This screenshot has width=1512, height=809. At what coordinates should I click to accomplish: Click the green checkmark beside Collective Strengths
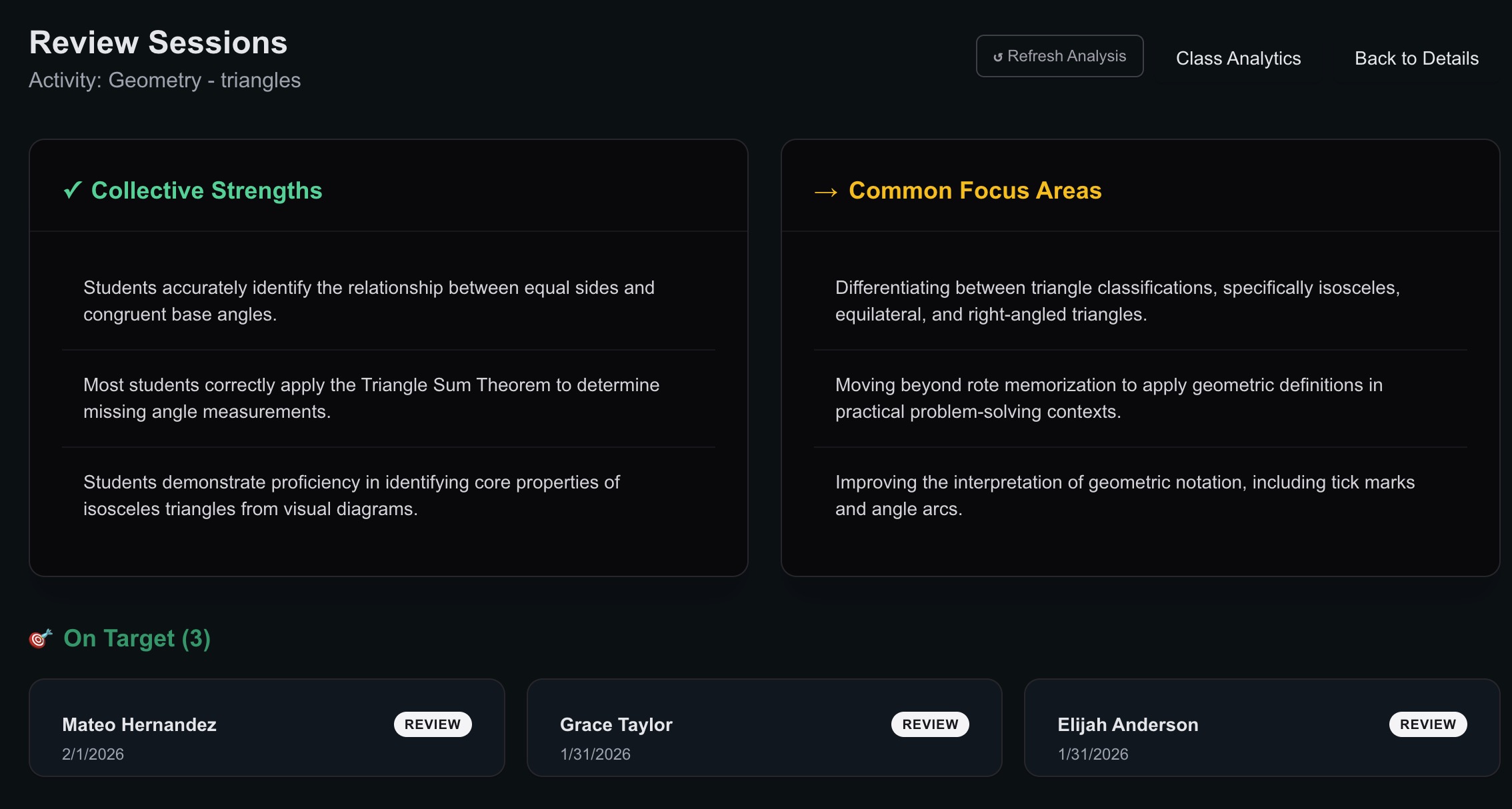tap(73, 191)
